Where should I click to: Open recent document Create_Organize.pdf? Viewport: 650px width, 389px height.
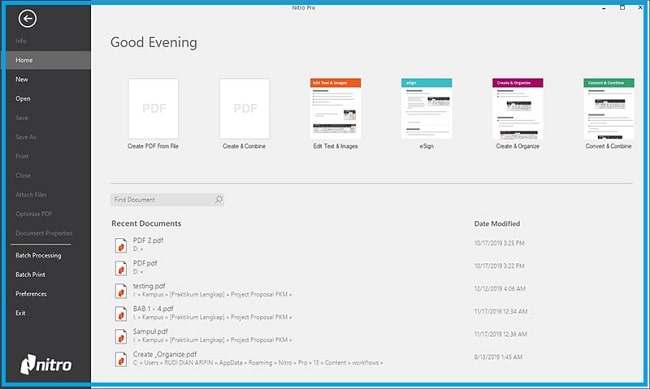pos(165,355)
